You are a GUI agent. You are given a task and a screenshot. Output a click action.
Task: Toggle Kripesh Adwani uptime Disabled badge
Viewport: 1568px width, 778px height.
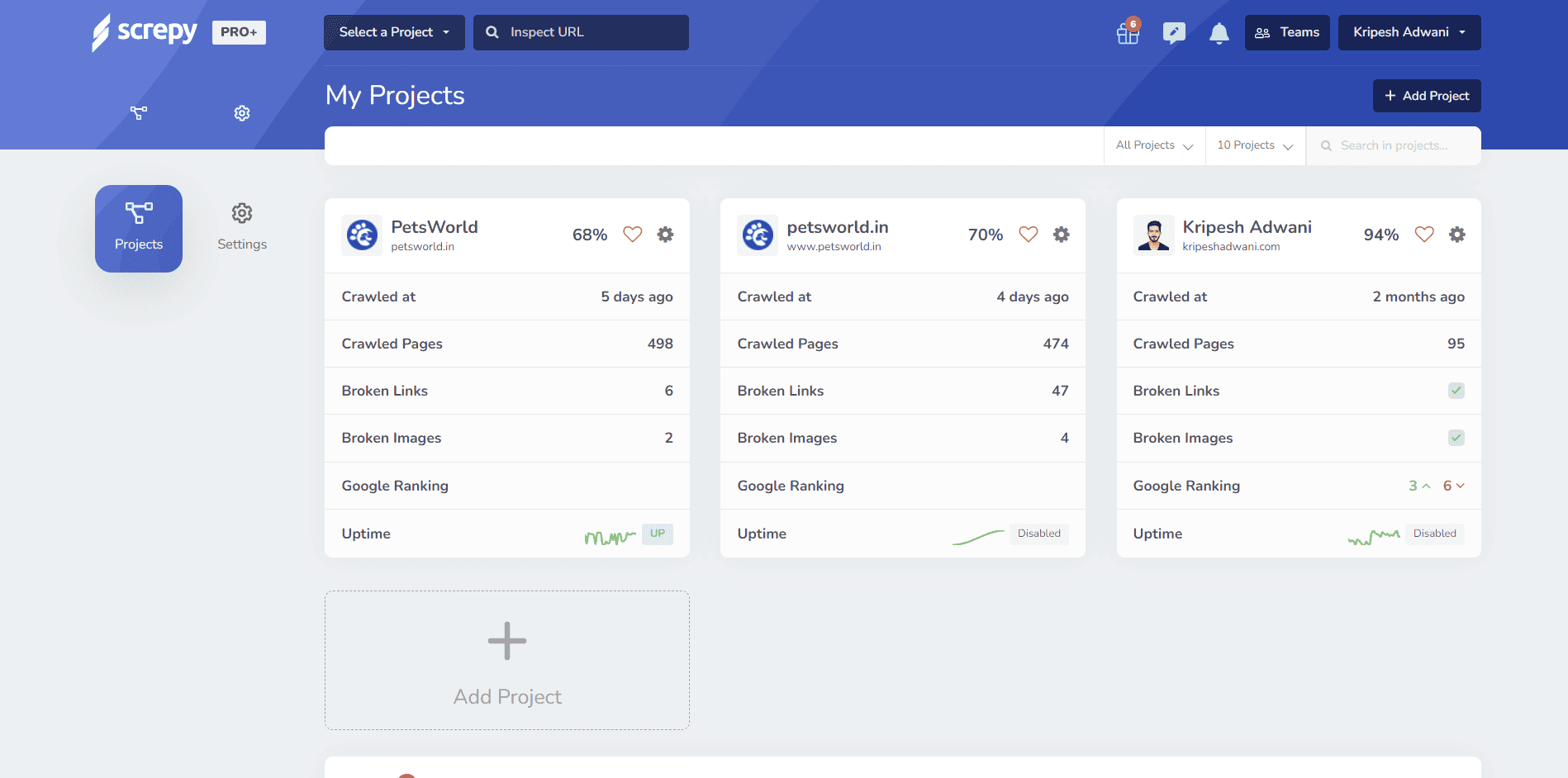tap(1435, 534)
